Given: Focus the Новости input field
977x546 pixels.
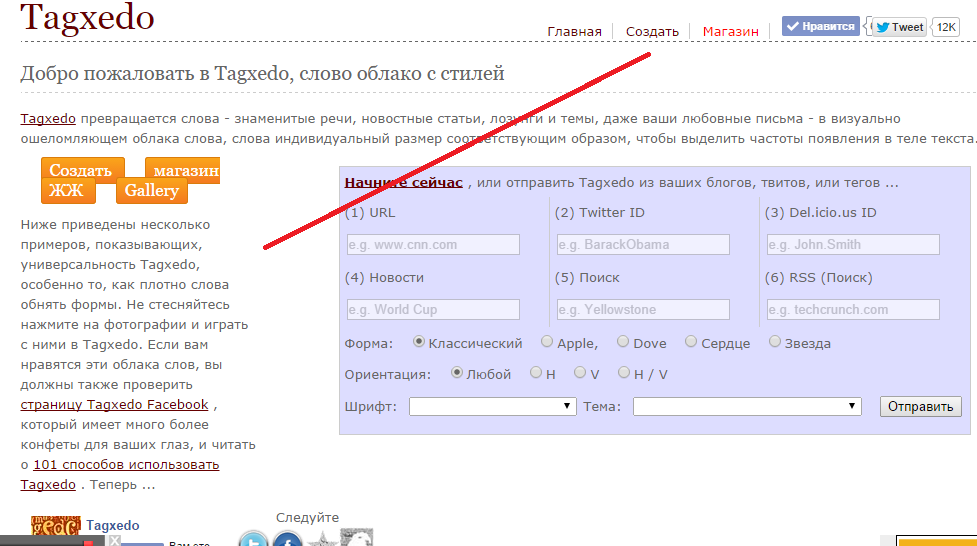Looking at the screenshot, I should (x=433, y=309).
